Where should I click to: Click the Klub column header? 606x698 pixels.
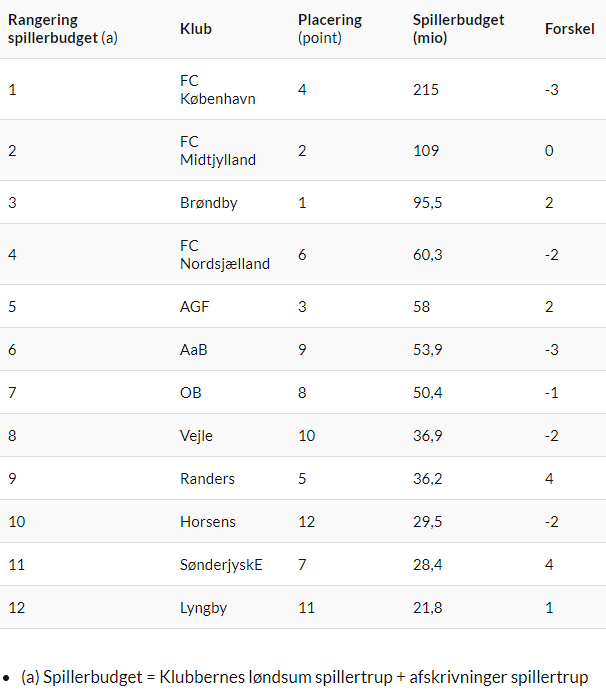(x=196, y=29)
